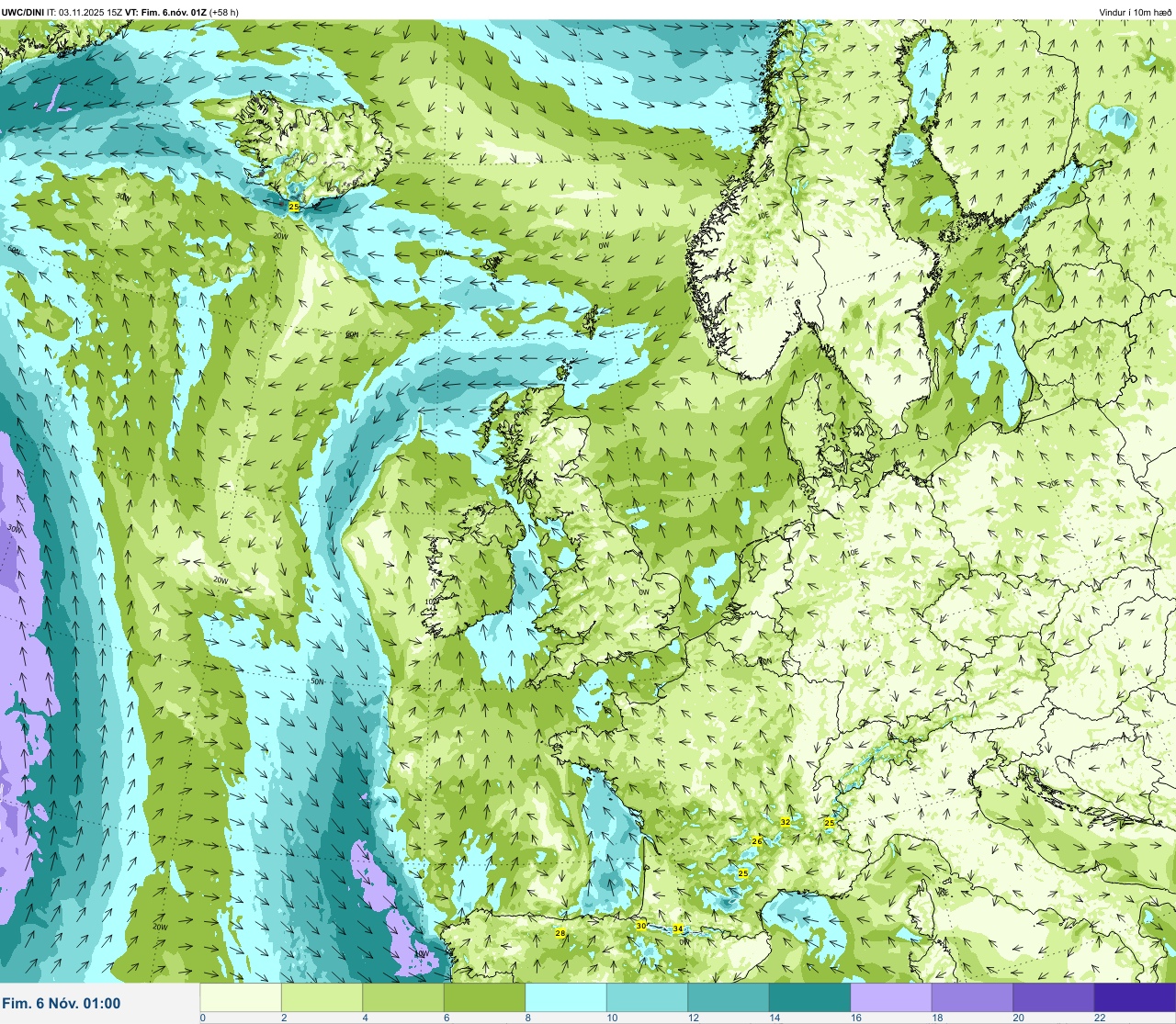
Task: Click the legend scale value 12
Action: (694, 1018)
